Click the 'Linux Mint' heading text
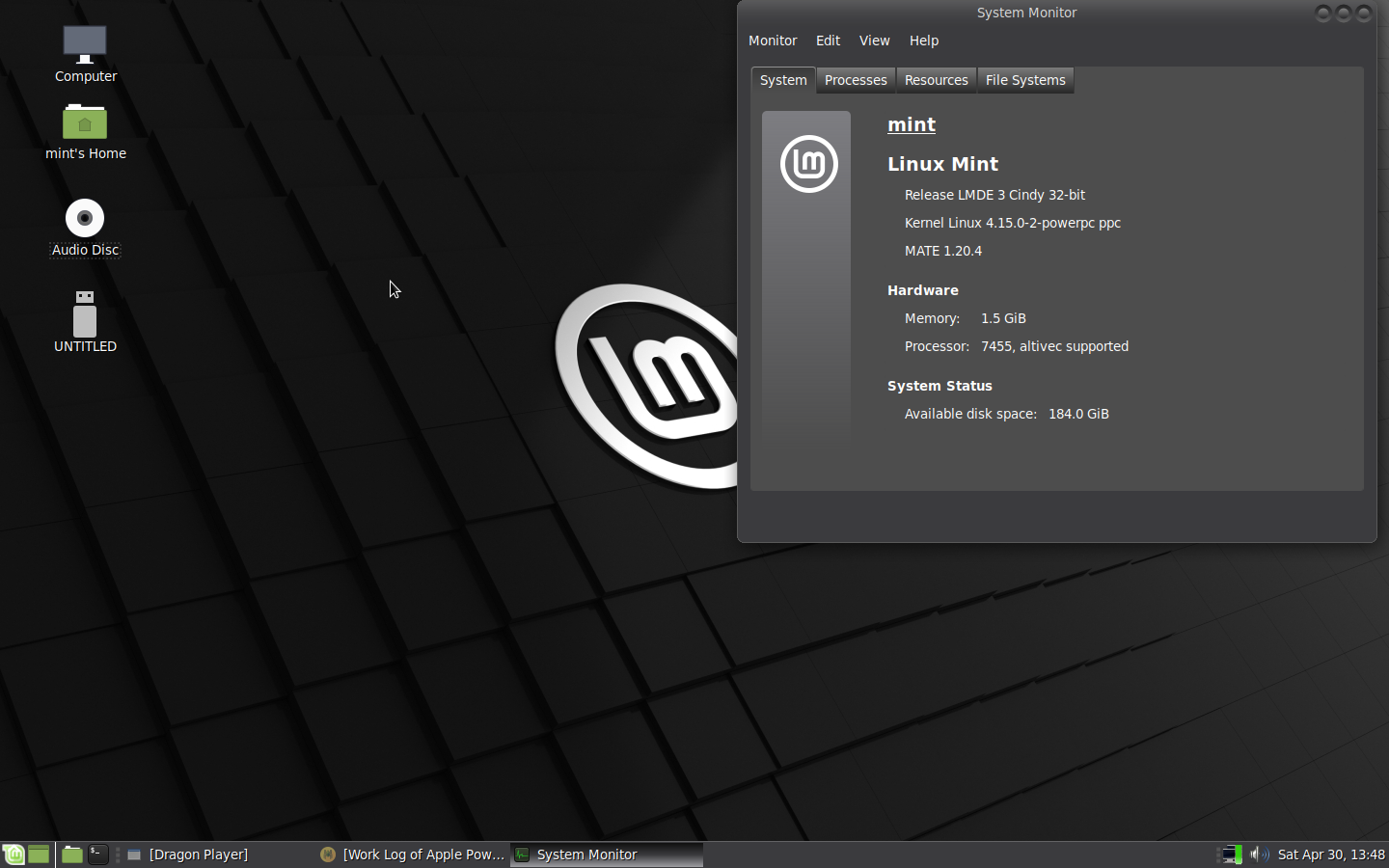1389x868 pixels. tap(942, 164)
